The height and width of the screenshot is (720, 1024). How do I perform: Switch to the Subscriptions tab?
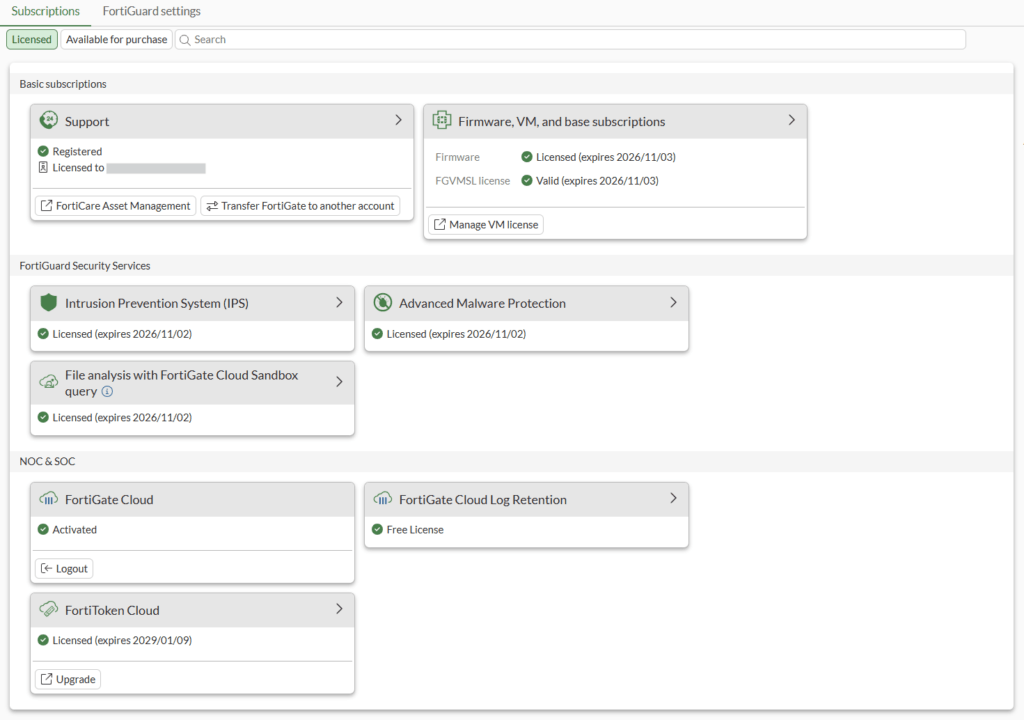click(x=45, y=11)
